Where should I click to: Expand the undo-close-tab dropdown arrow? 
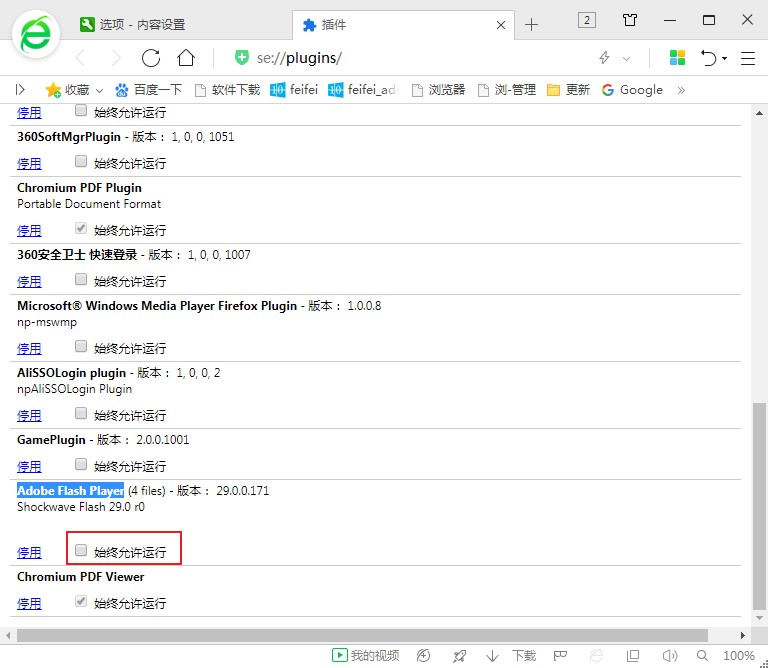pos(724,59)
